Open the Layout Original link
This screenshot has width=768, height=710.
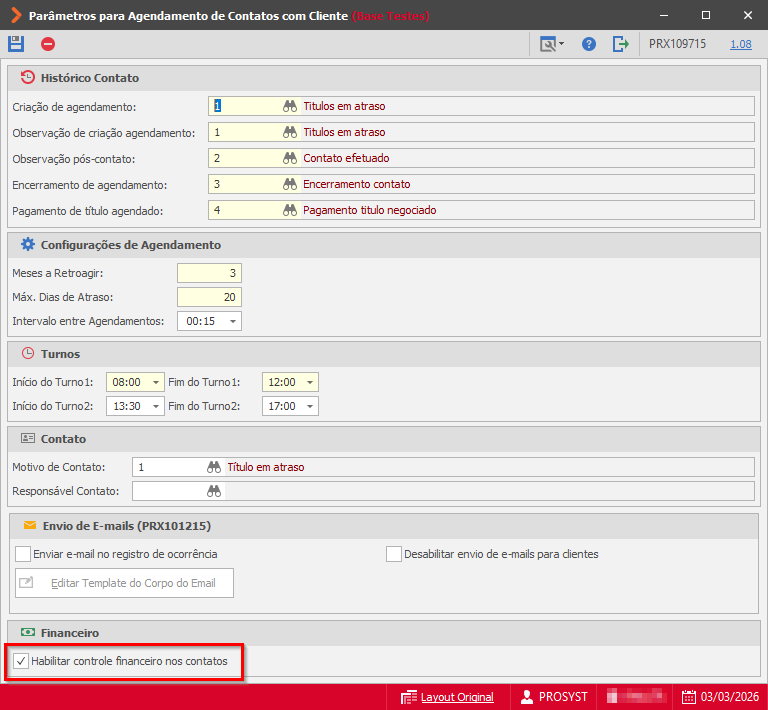click(x=457, y=697)
